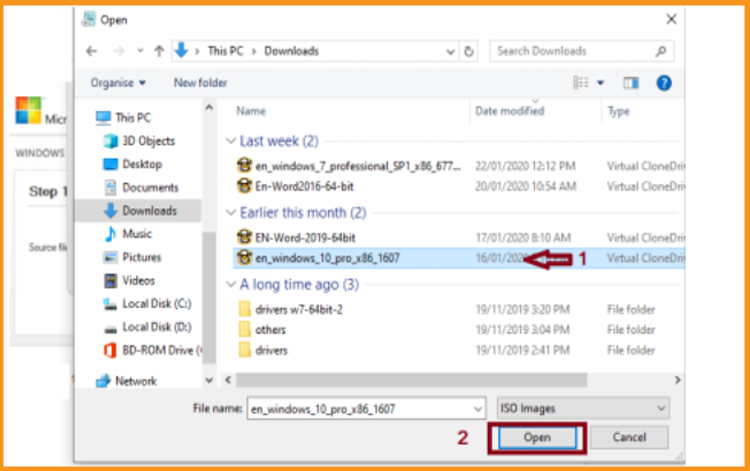Viewport: 750px width, 471px height.
Task: Expand the address bar history dropdown
Action: pyautogui.click(x=450, y=52)
